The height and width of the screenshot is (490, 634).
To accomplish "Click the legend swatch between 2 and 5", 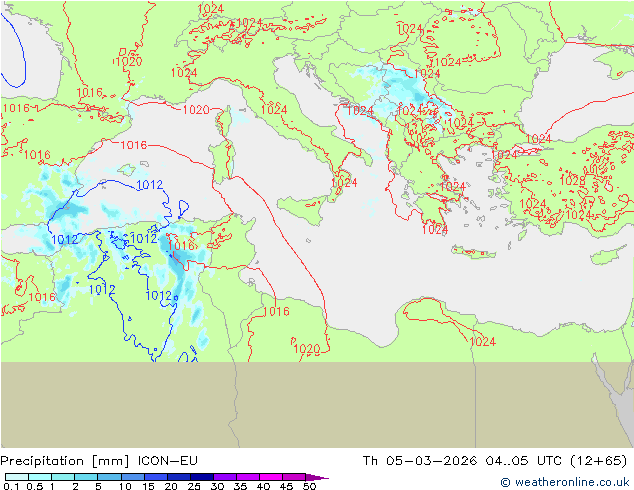I will (x=86, y=477).
